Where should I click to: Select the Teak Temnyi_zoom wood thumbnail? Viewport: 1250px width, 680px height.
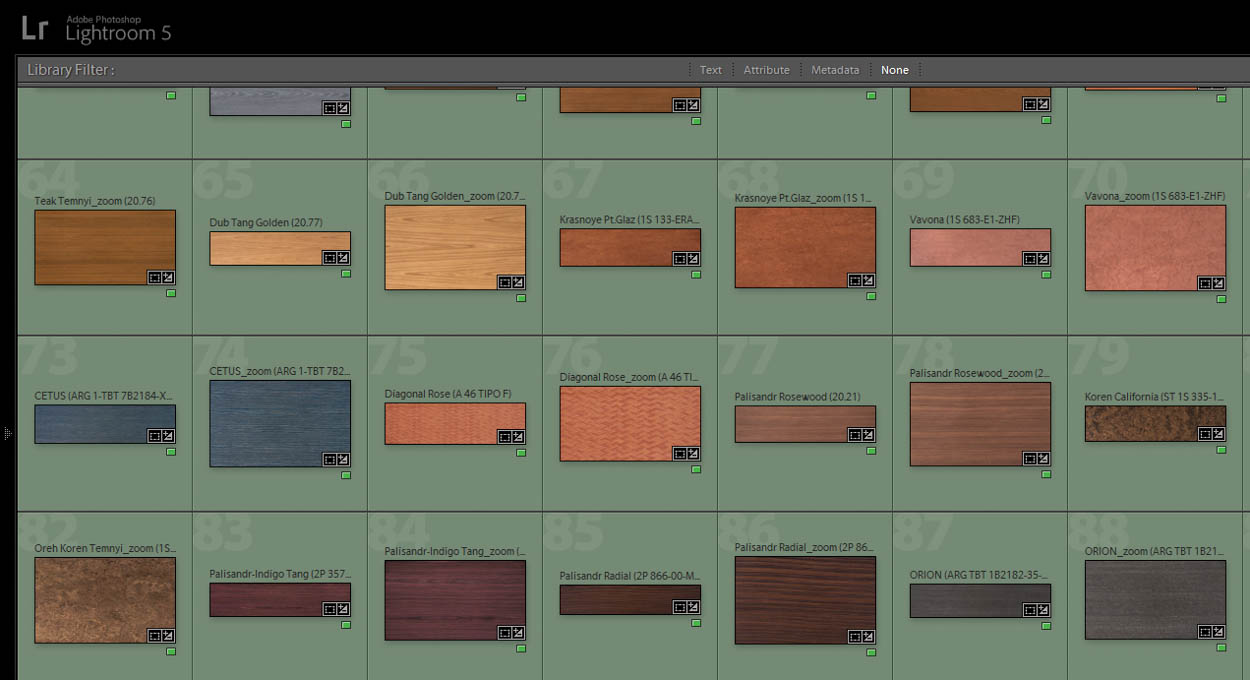tap(105, 247)
